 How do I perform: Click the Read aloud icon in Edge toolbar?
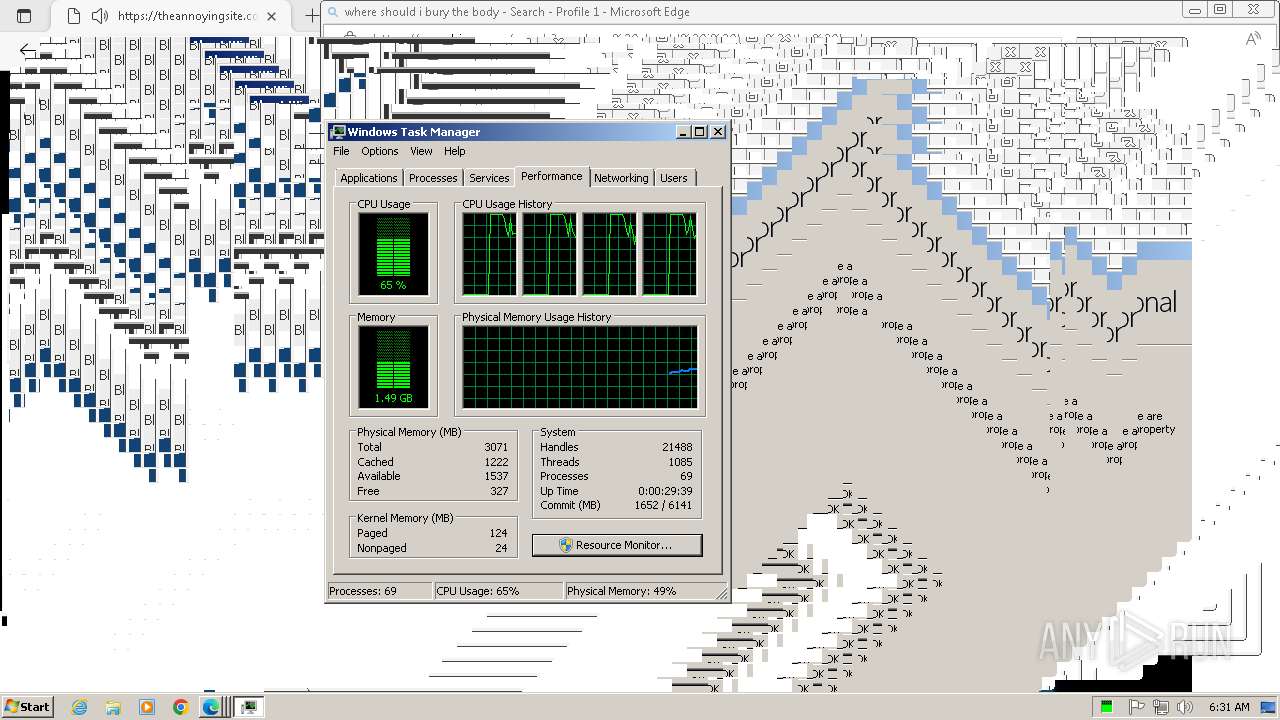(x=1252, y=39)
